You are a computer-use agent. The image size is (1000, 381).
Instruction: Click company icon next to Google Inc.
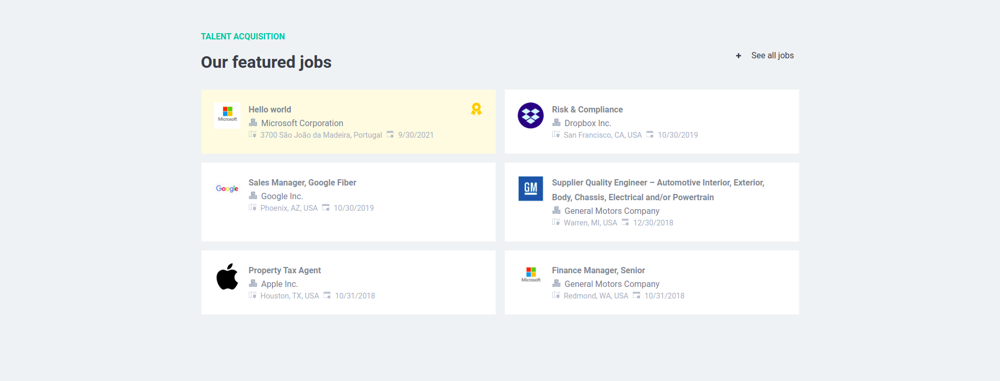(253, 196)
